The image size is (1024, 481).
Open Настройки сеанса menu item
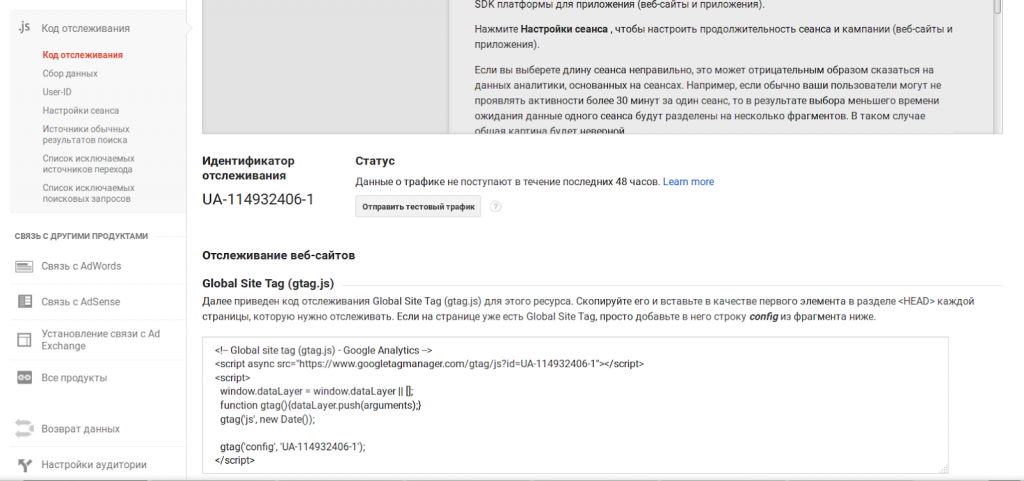81,111
